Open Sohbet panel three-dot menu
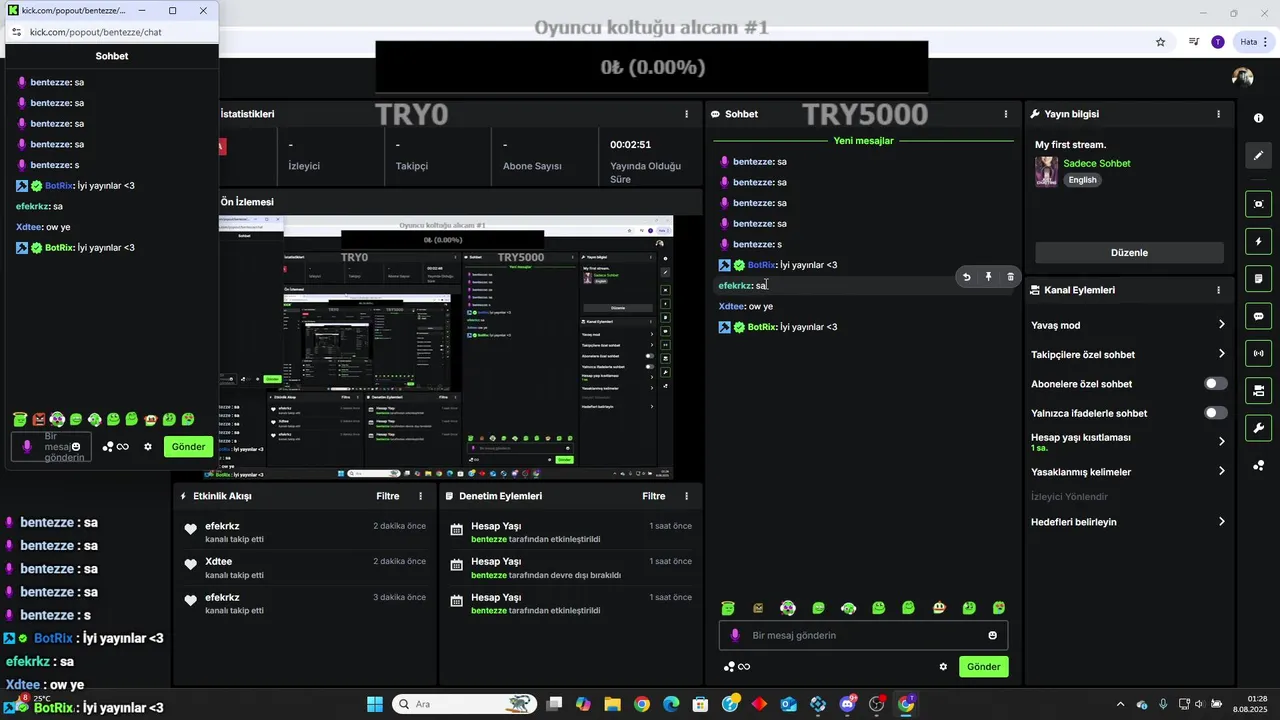The image size is (1280, 720). pyautogui.click(x=1006, y=114)
